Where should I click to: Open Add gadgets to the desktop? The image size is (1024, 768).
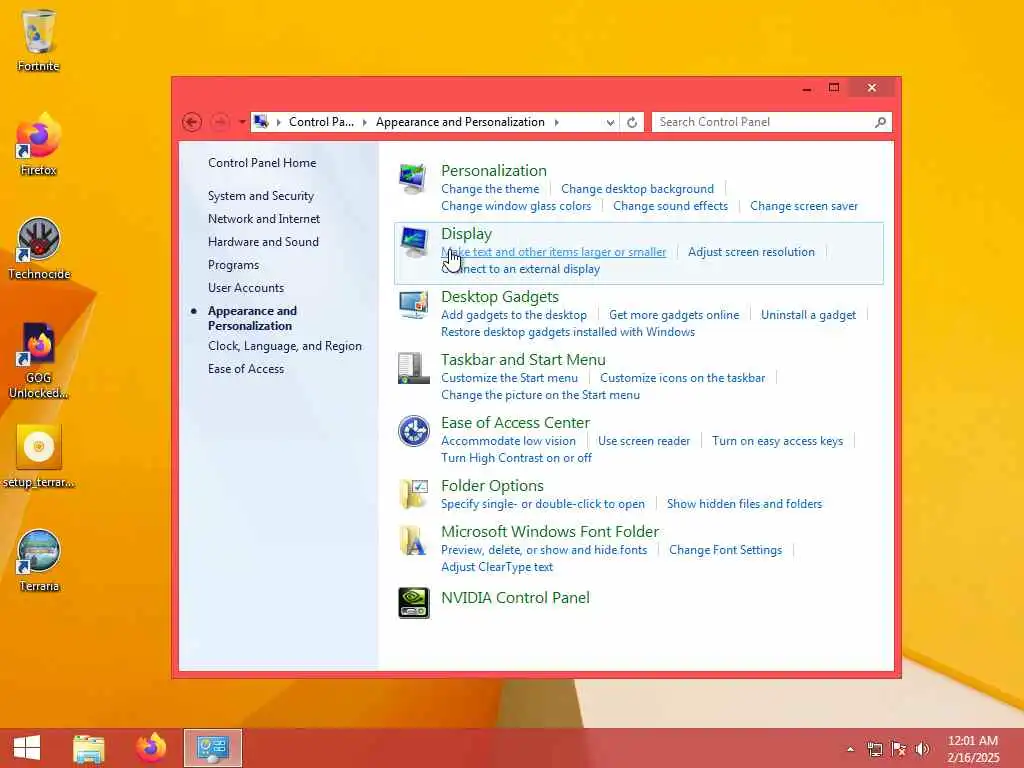tap(514, 315)
